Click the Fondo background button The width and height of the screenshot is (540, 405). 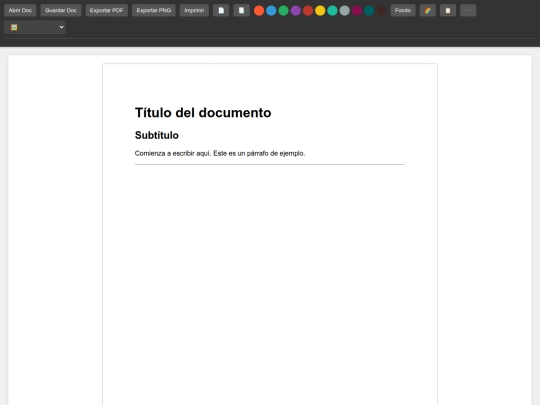coord(403,10)
